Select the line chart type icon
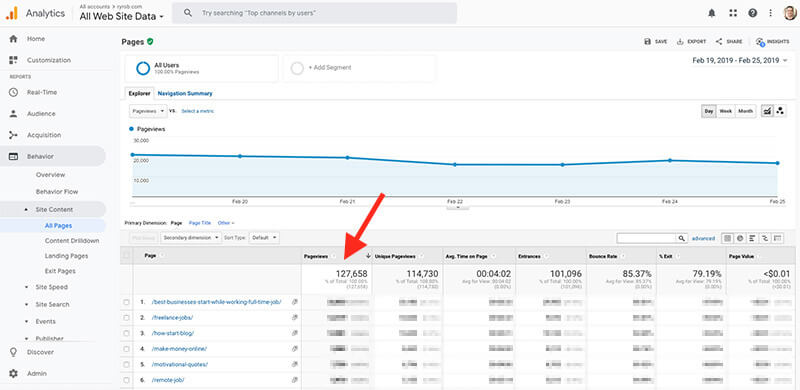This screenshot has height=390, width=800. tap(767, 111)
